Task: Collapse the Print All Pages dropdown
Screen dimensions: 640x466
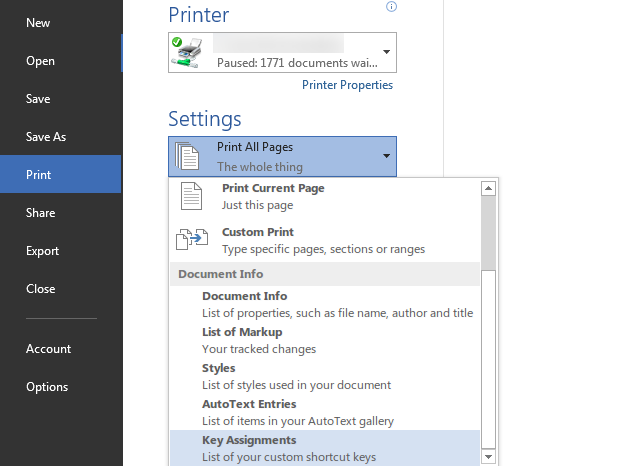Action: (x=386, y=157)
